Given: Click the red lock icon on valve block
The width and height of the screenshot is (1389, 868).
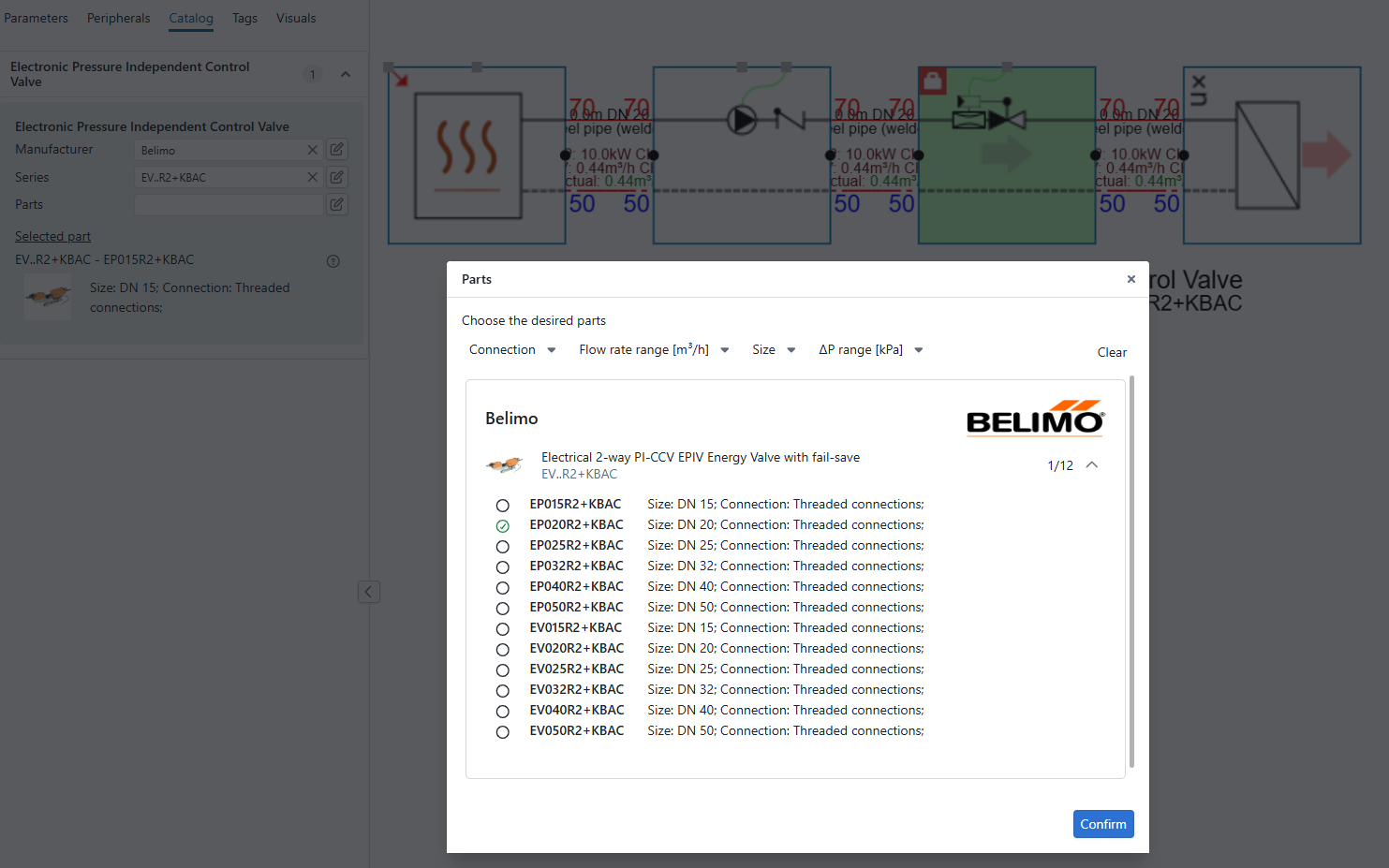Looking at the screenshot, I should (933, 81).
